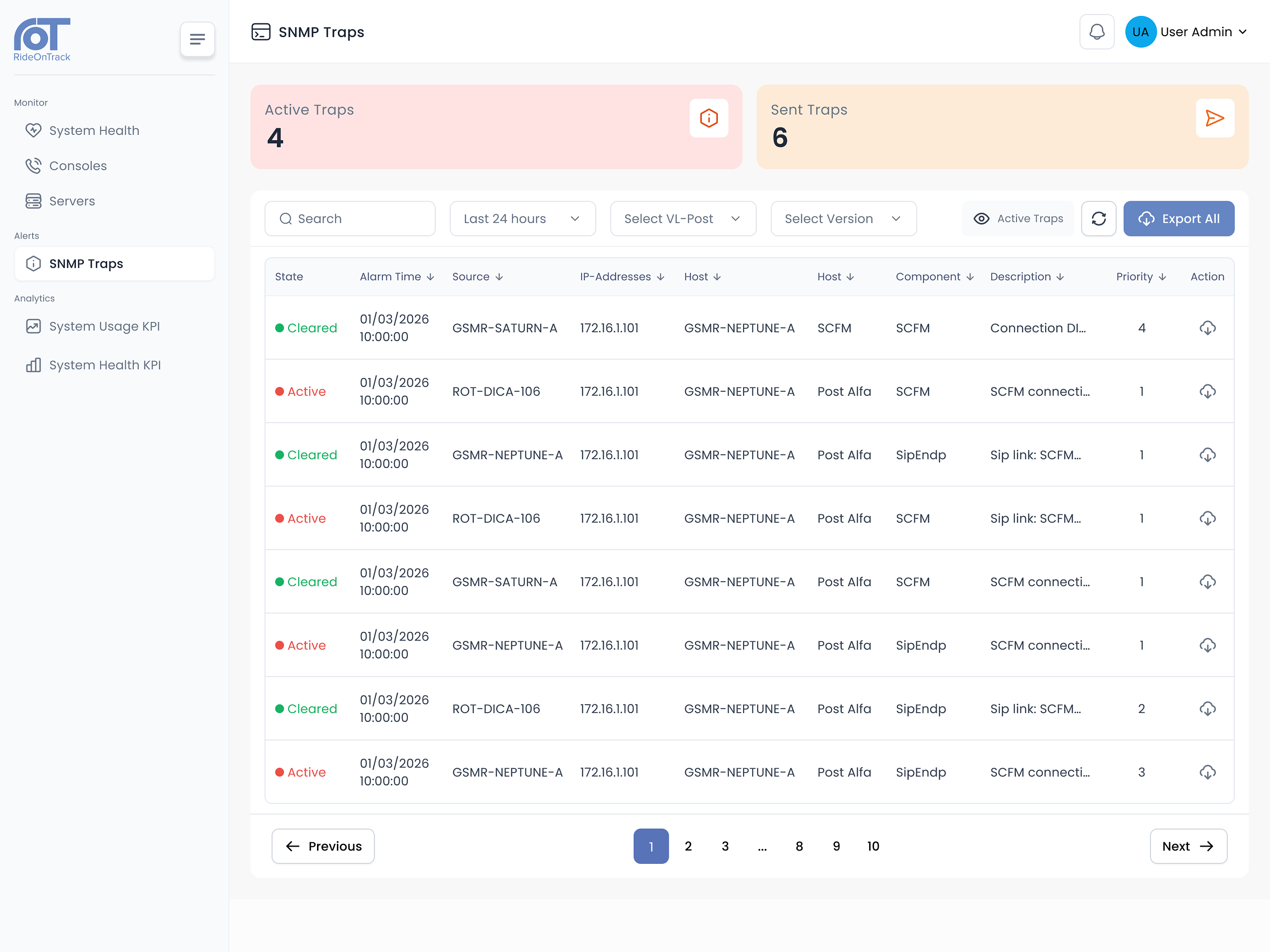This screenshot has width=1270, height=952.
Task: Click the Active Traps card alert icon
Action: [708, 118]
